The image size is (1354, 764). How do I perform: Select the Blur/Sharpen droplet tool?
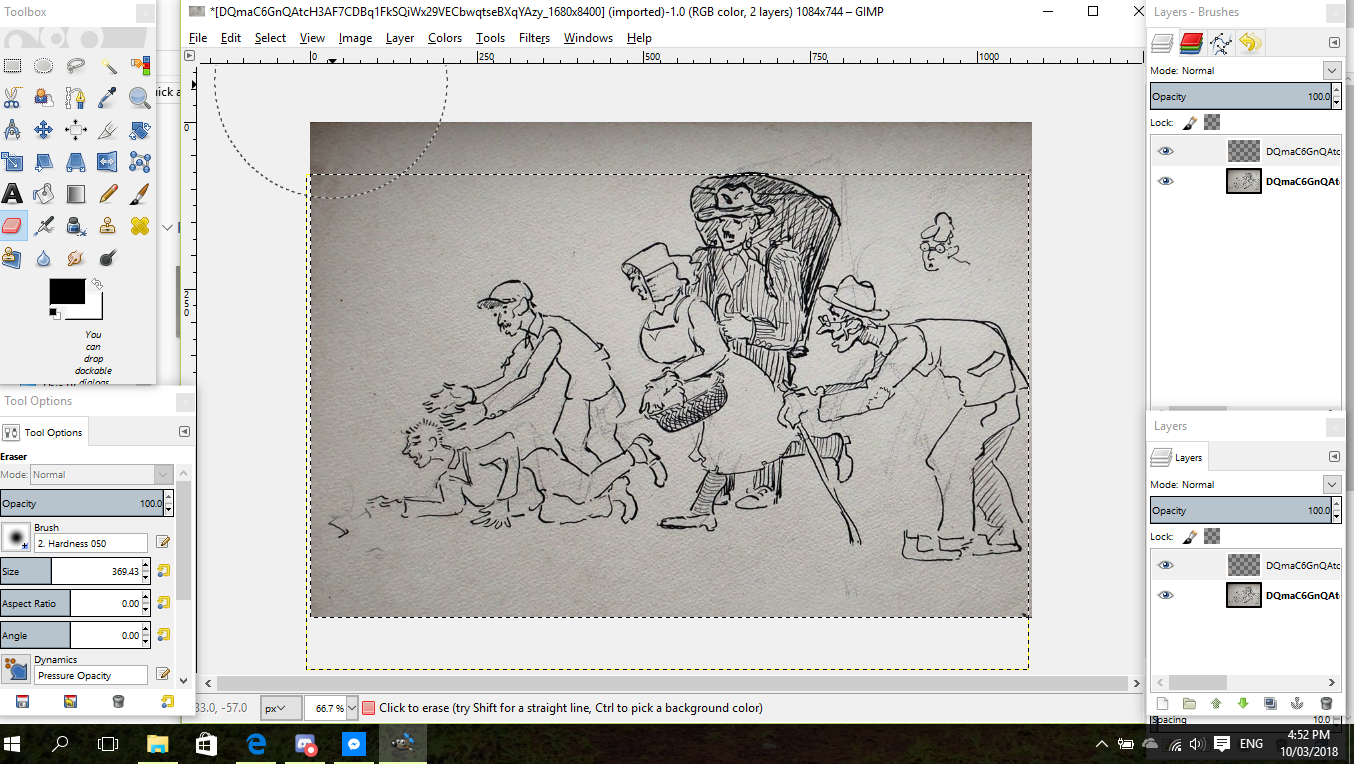pyautogui.click(x=44, y=258)
